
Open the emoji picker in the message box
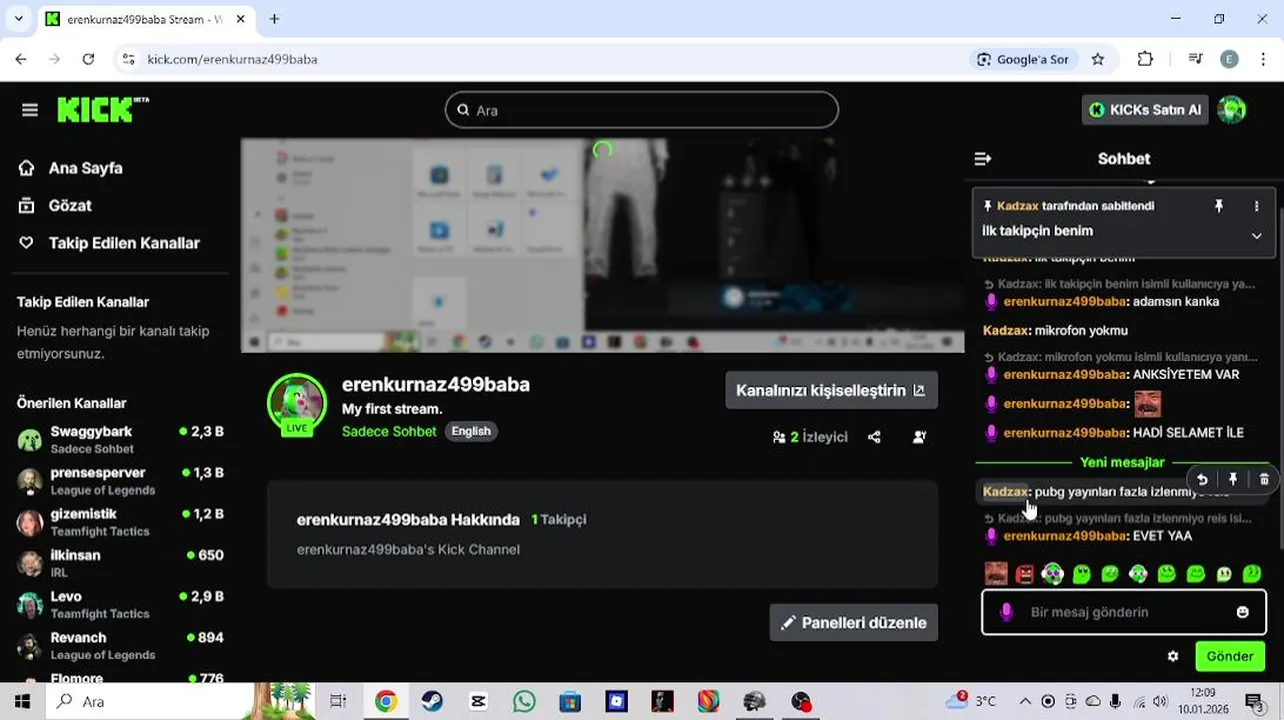click(1243, 612)
